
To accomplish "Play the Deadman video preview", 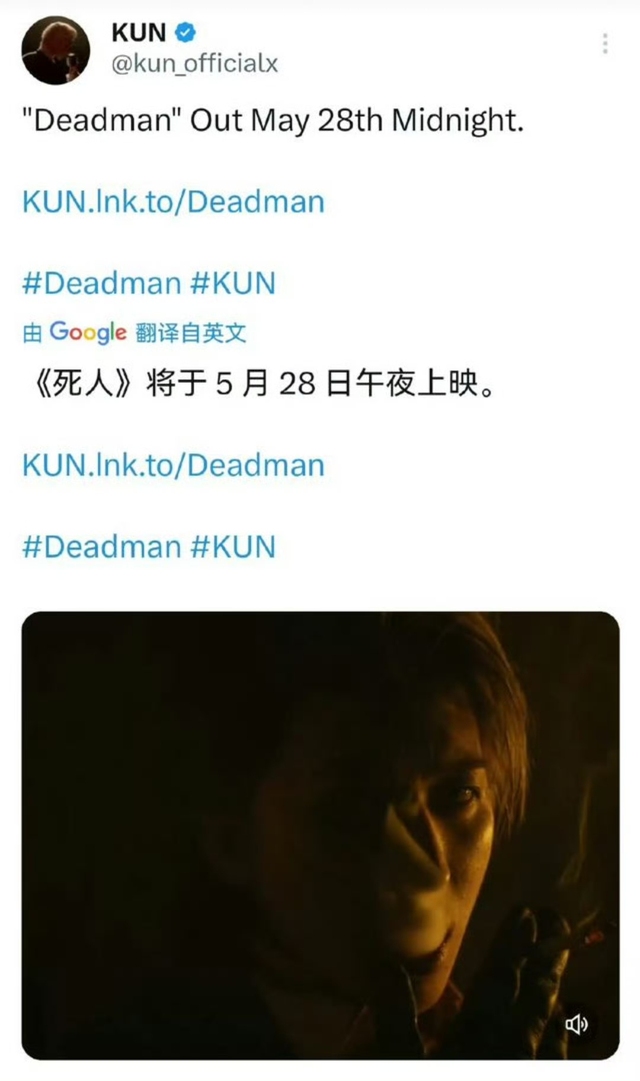I will pos(320,836).
